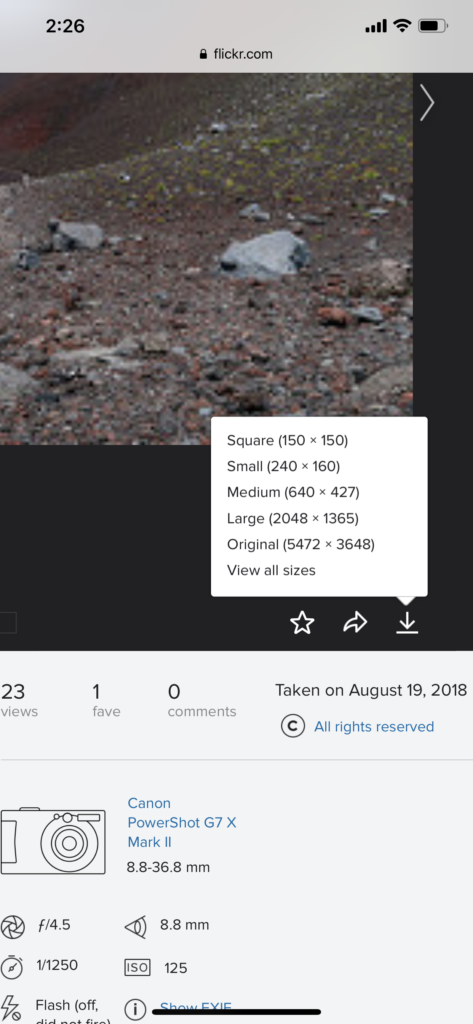The height and width of the screenshot is (1024, 473).
Task: Fave the photo with the star icon
Action: [302, 623]
